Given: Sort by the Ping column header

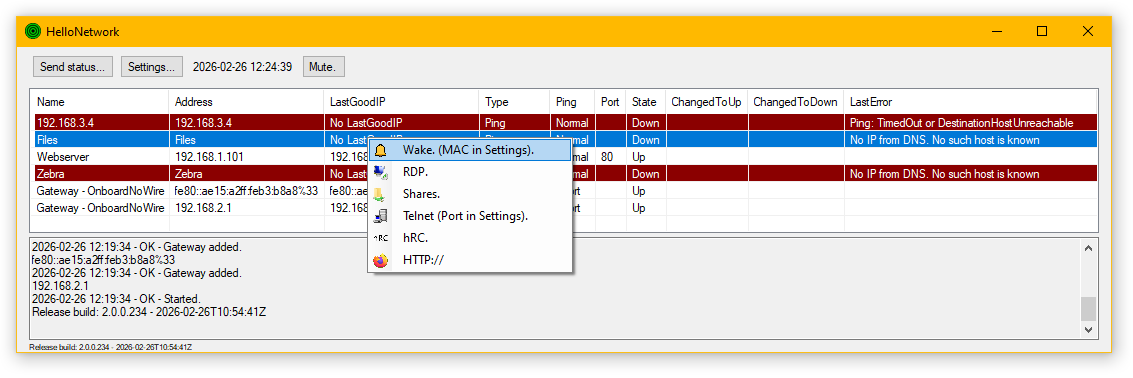Looking at the screenshot, I should pyautogui.click(x=572, y=102).
